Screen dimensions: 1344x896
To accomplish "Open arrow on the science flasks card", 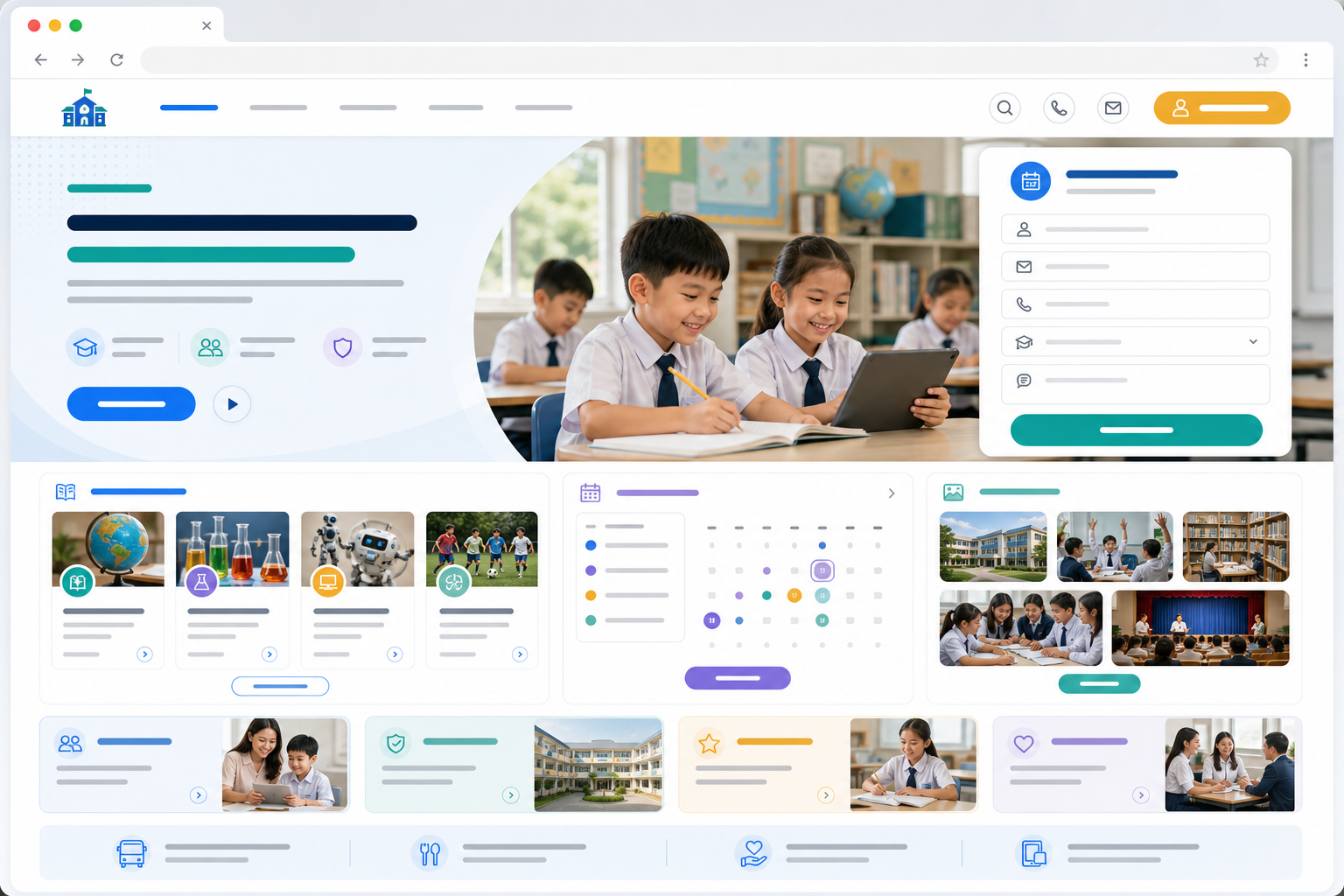I will pos(269,654).
